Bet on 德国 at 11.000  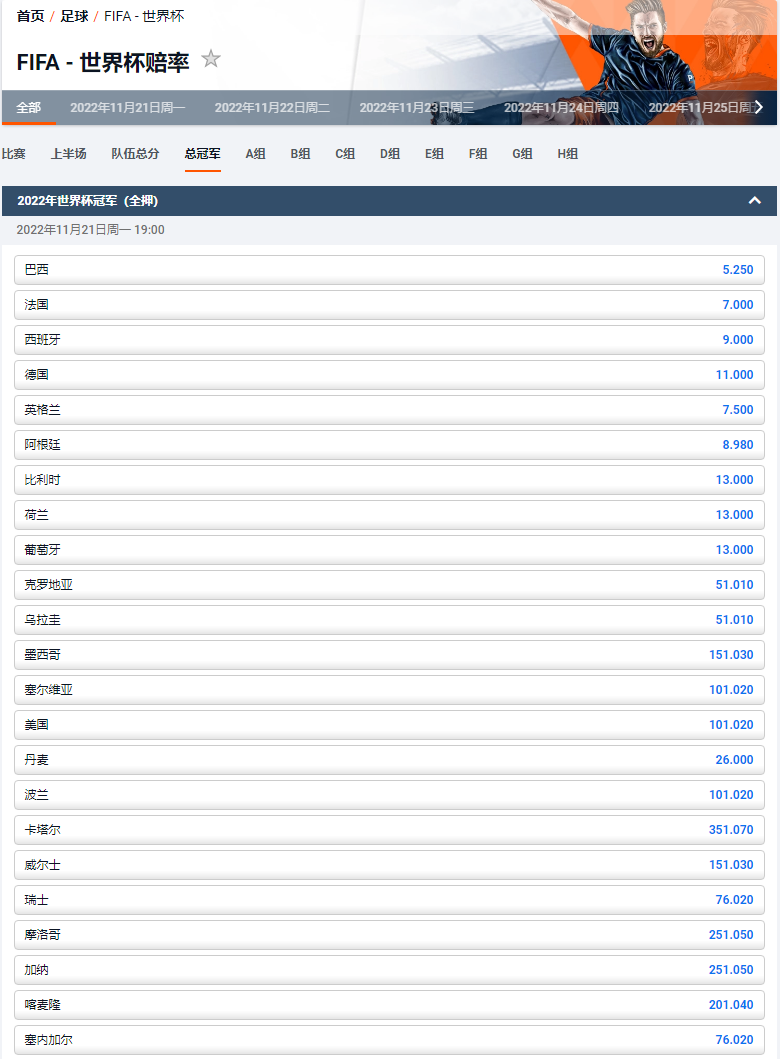tap(389, 375)
